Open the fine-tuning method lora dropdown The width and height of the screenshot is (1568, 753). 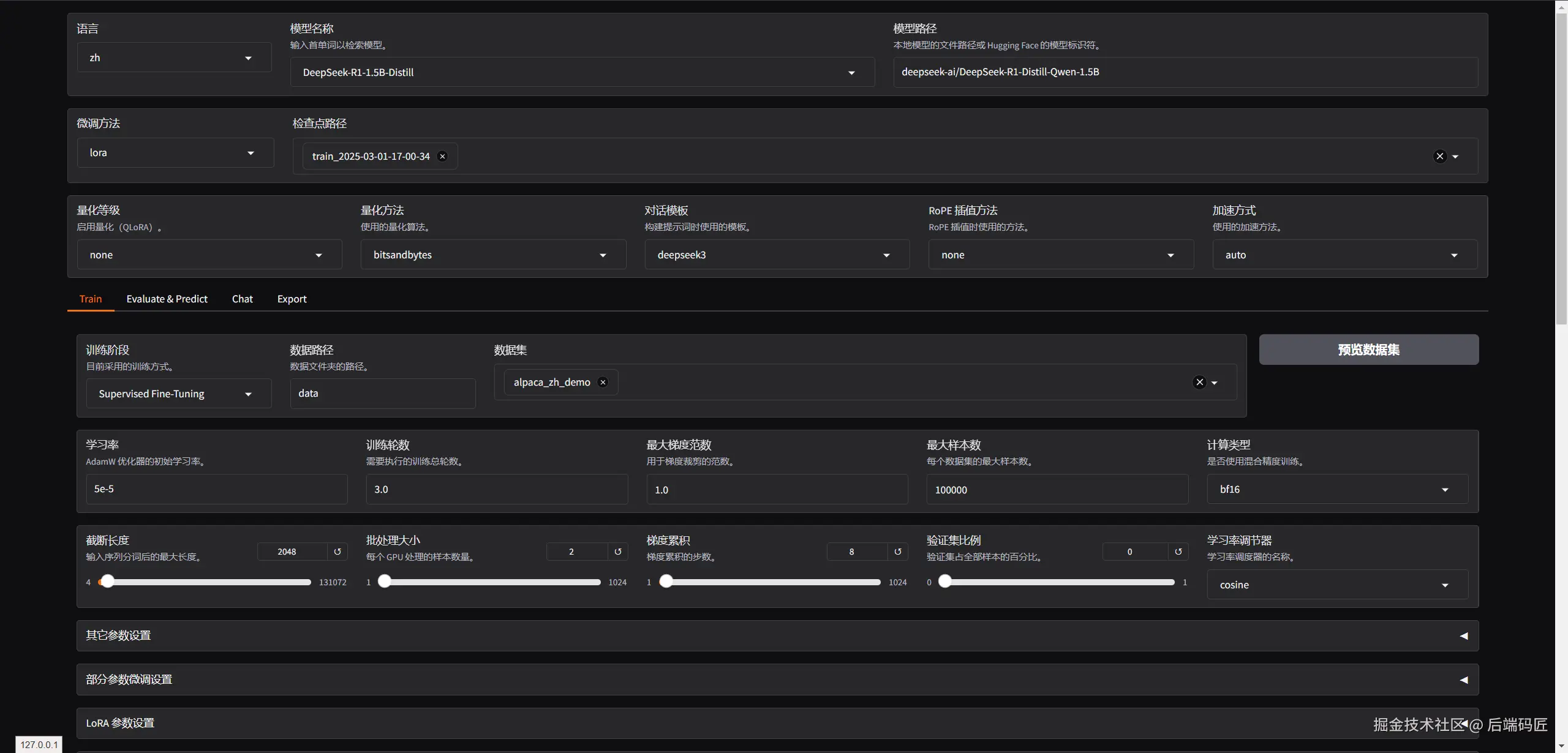175,153
